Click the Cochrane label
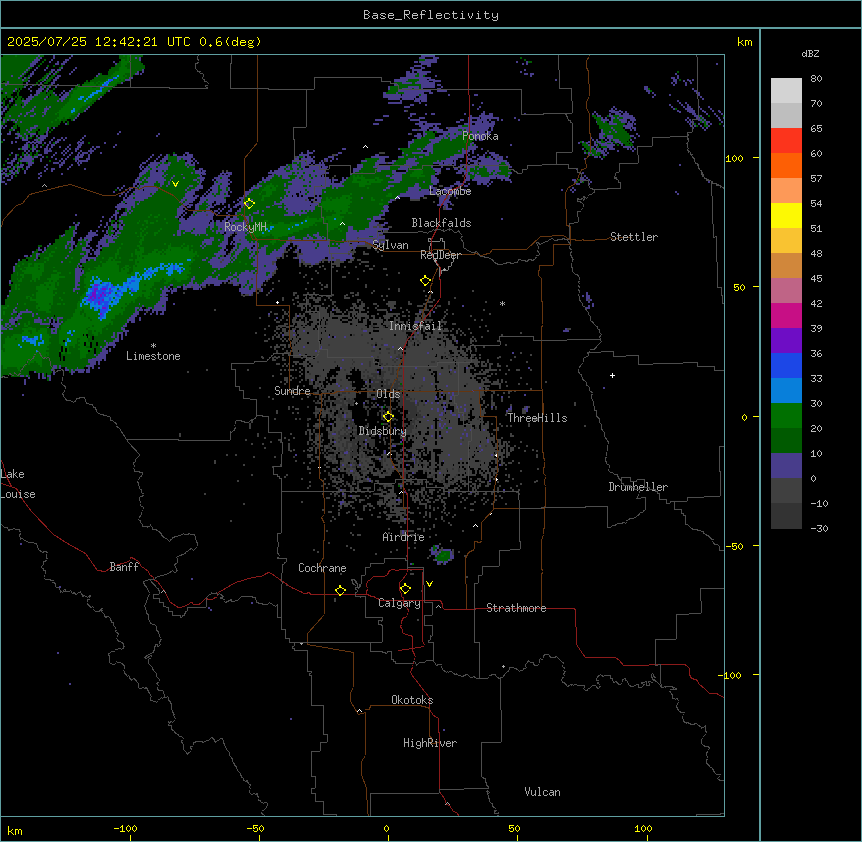The image size is (862, 842). 322,568
